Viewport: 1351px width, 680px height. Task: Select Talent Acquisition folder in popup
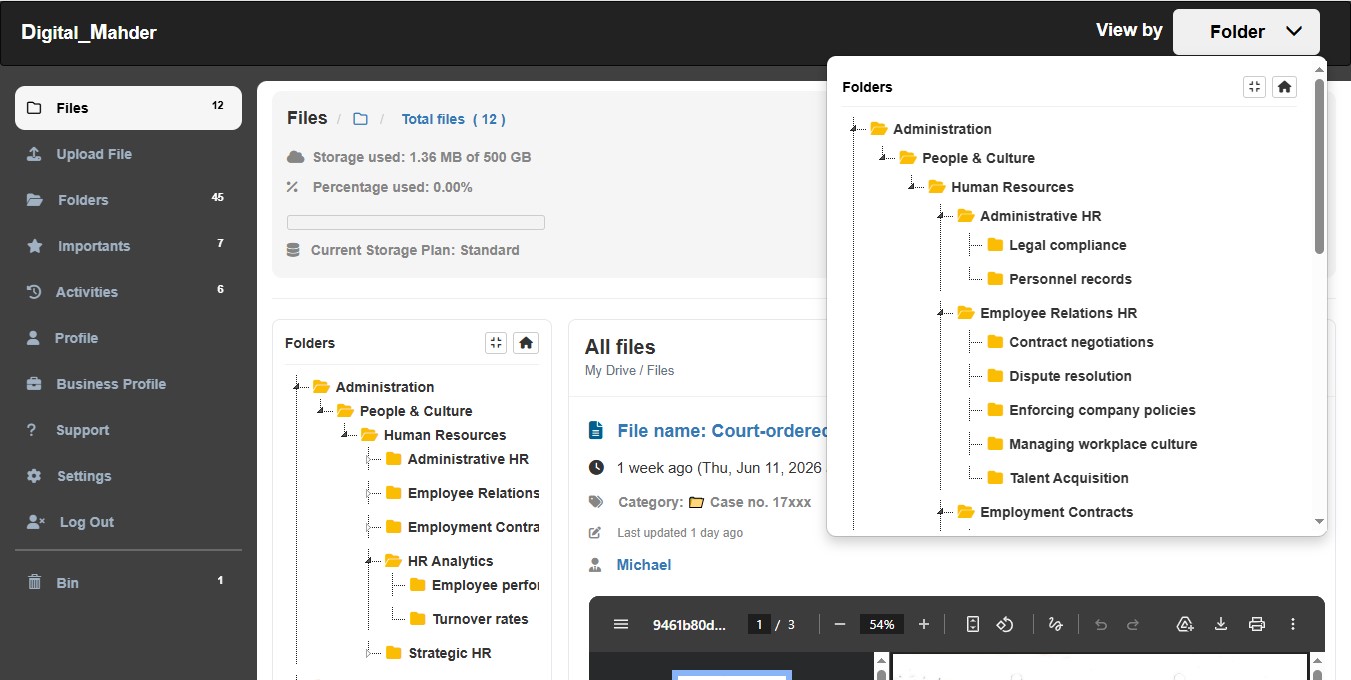1069,478
